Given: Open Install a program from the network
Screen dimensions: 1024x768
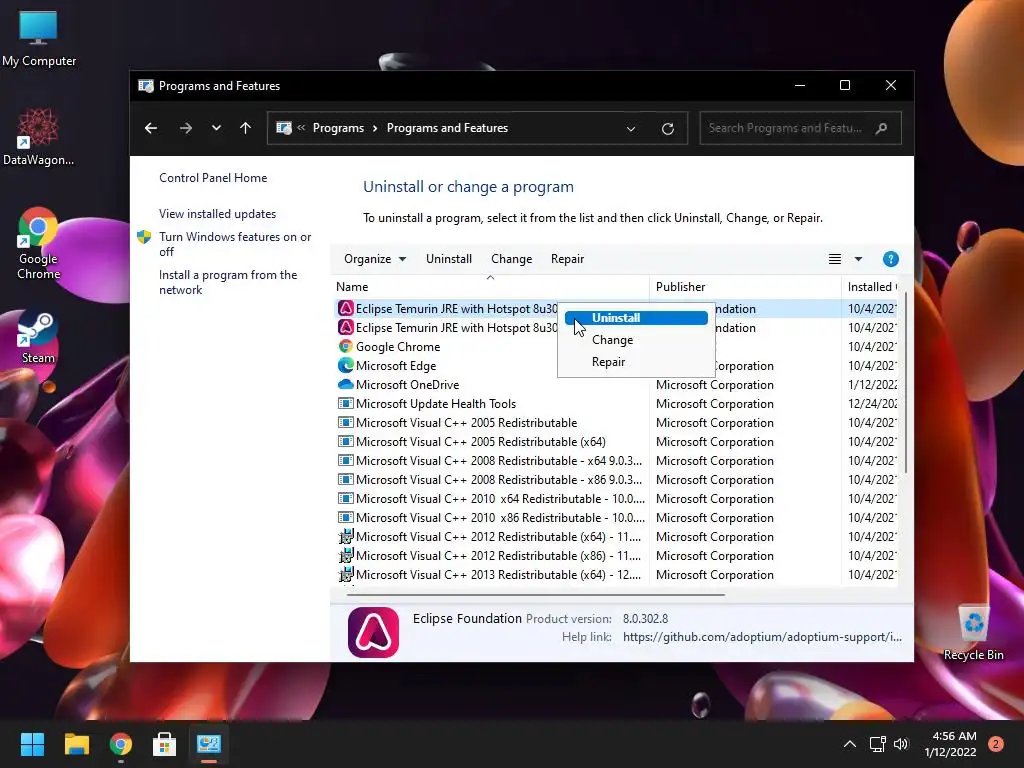Looking at the screenshot, I should click(x=228, y=282).
